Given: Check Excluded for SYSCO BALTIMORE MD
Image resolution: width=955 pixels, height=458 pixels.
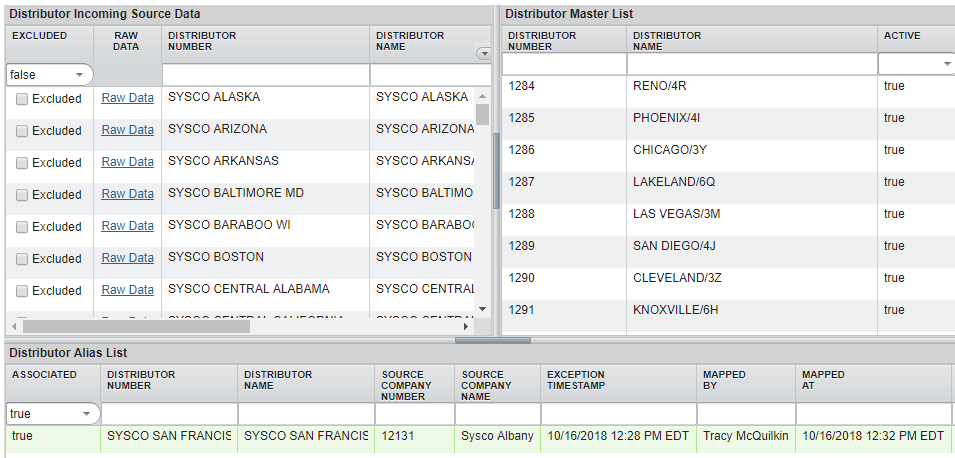Looking at the screenshot, I should point(22,195).
